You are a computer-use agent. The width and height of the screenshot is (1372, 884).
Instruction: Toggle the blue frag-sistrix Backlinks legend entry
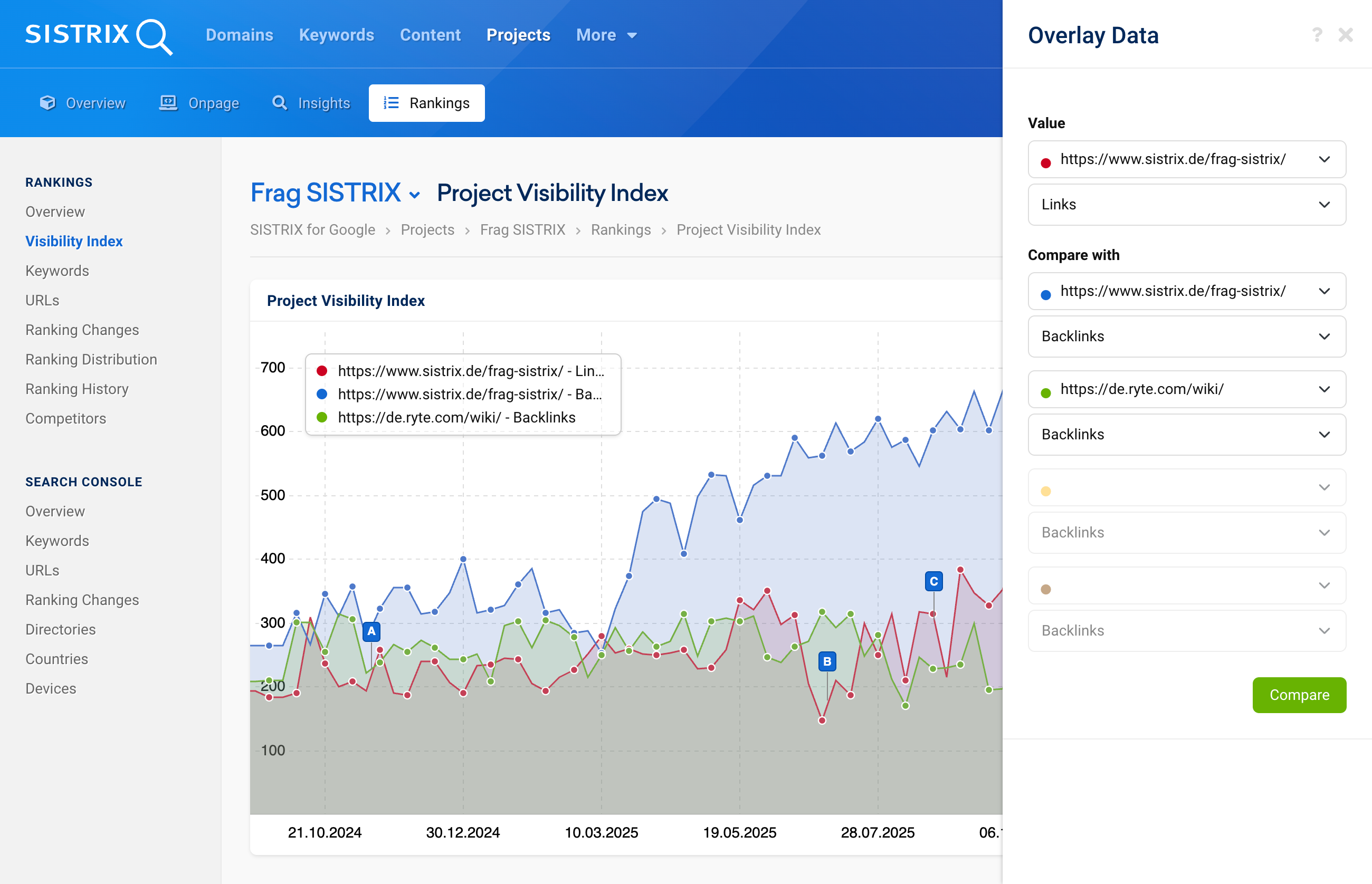click(x=462, y=395)
